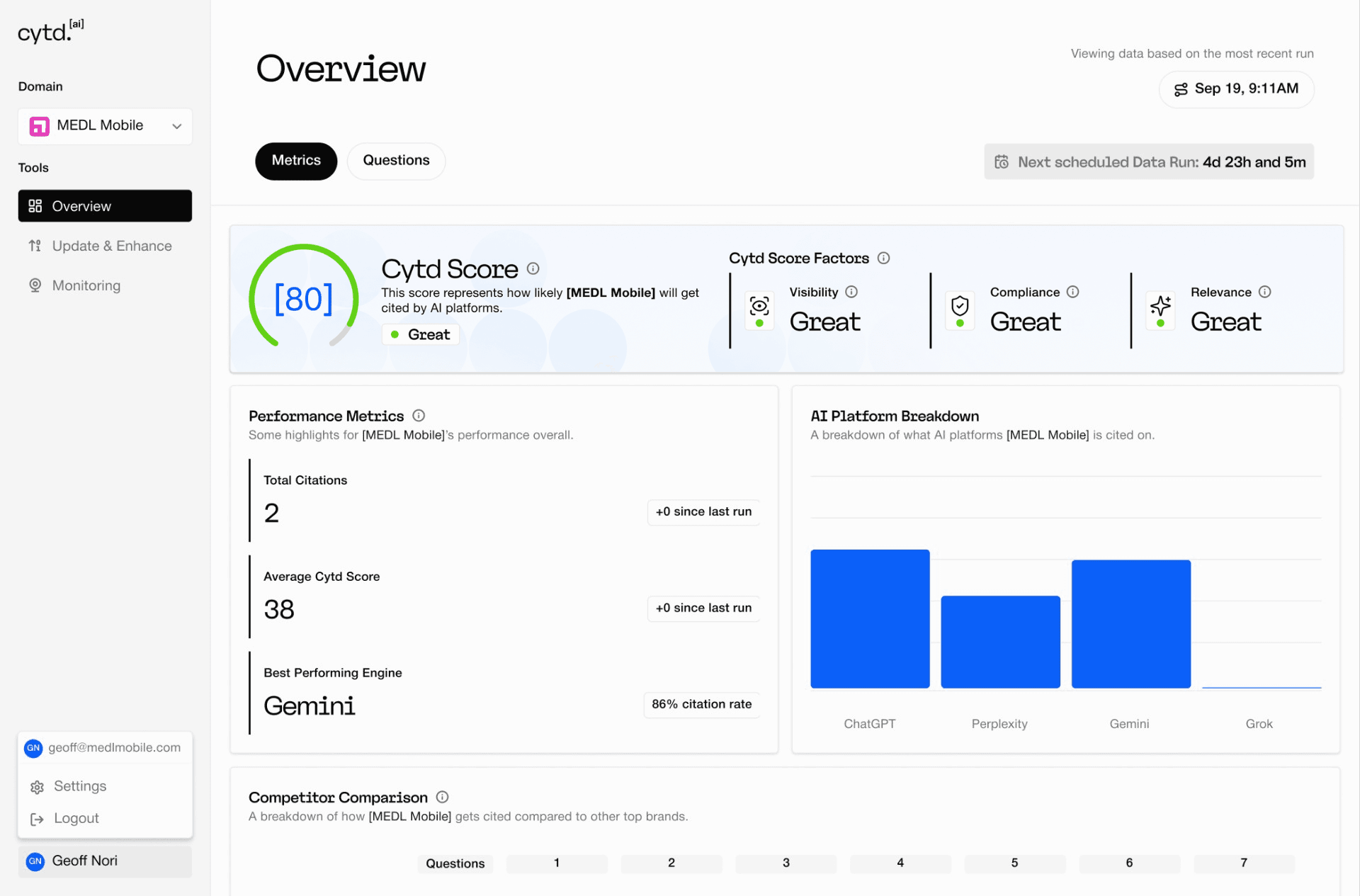Open Settings from the account popup

click(79, 786)
